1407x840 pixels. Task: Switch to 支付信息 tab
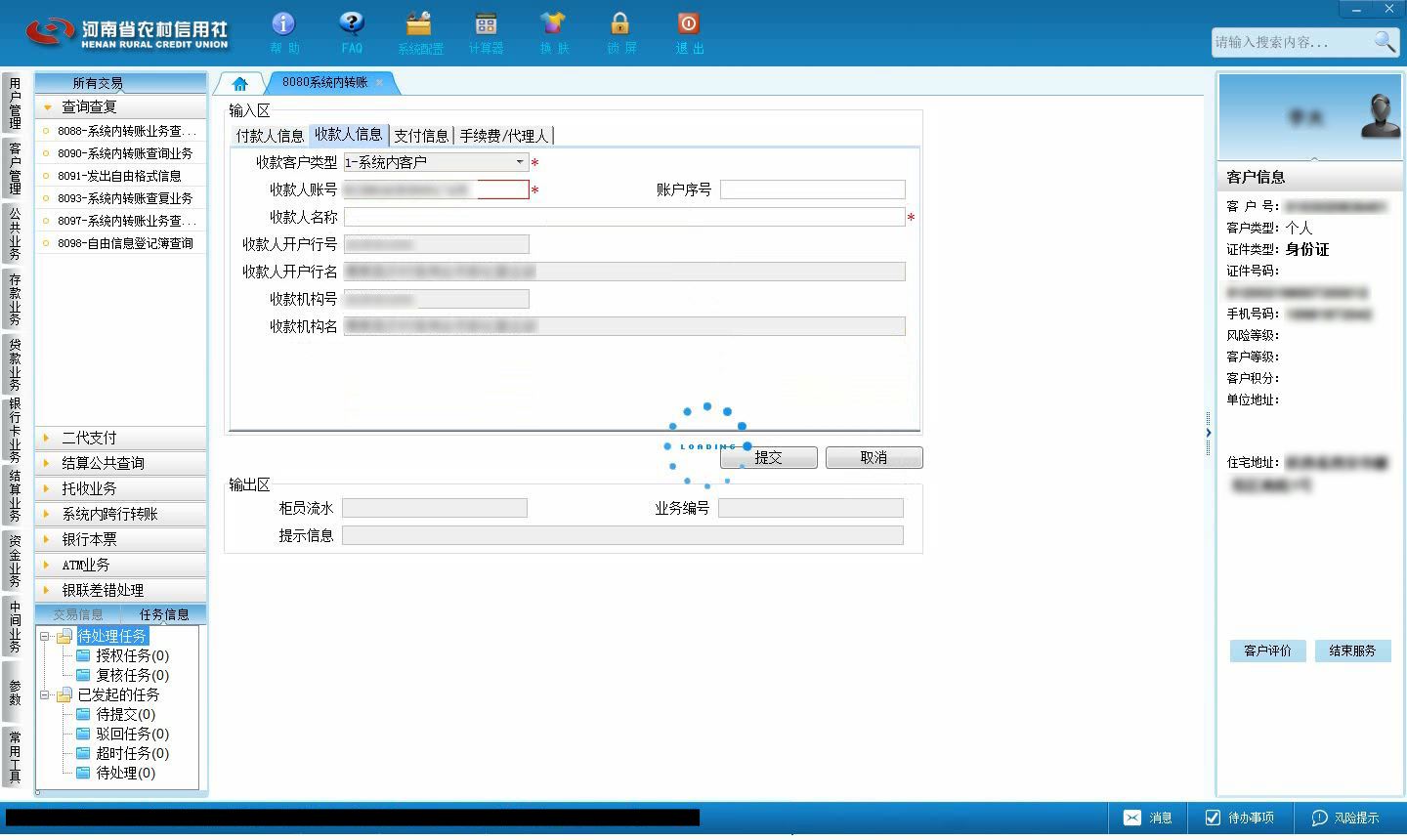[421, 136]
